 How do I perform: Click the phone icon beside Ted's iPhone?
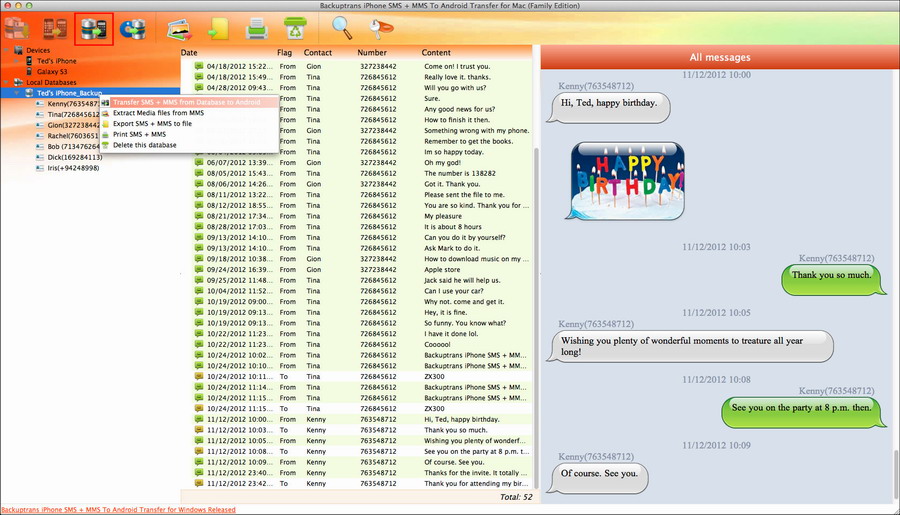point(29,61)
